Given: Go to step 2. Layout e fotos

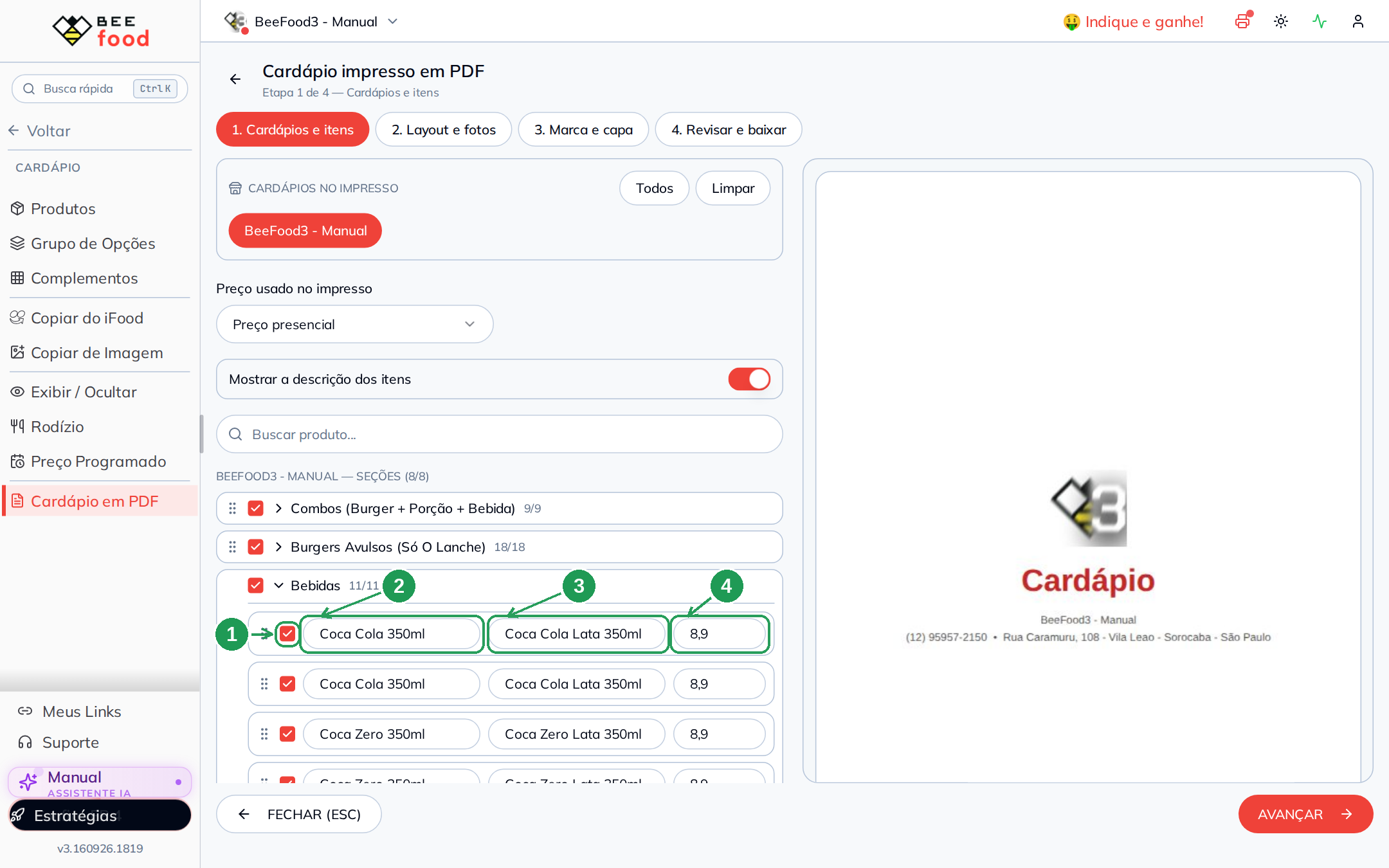Looking at the screenshot, I should [x=444, y=129].
